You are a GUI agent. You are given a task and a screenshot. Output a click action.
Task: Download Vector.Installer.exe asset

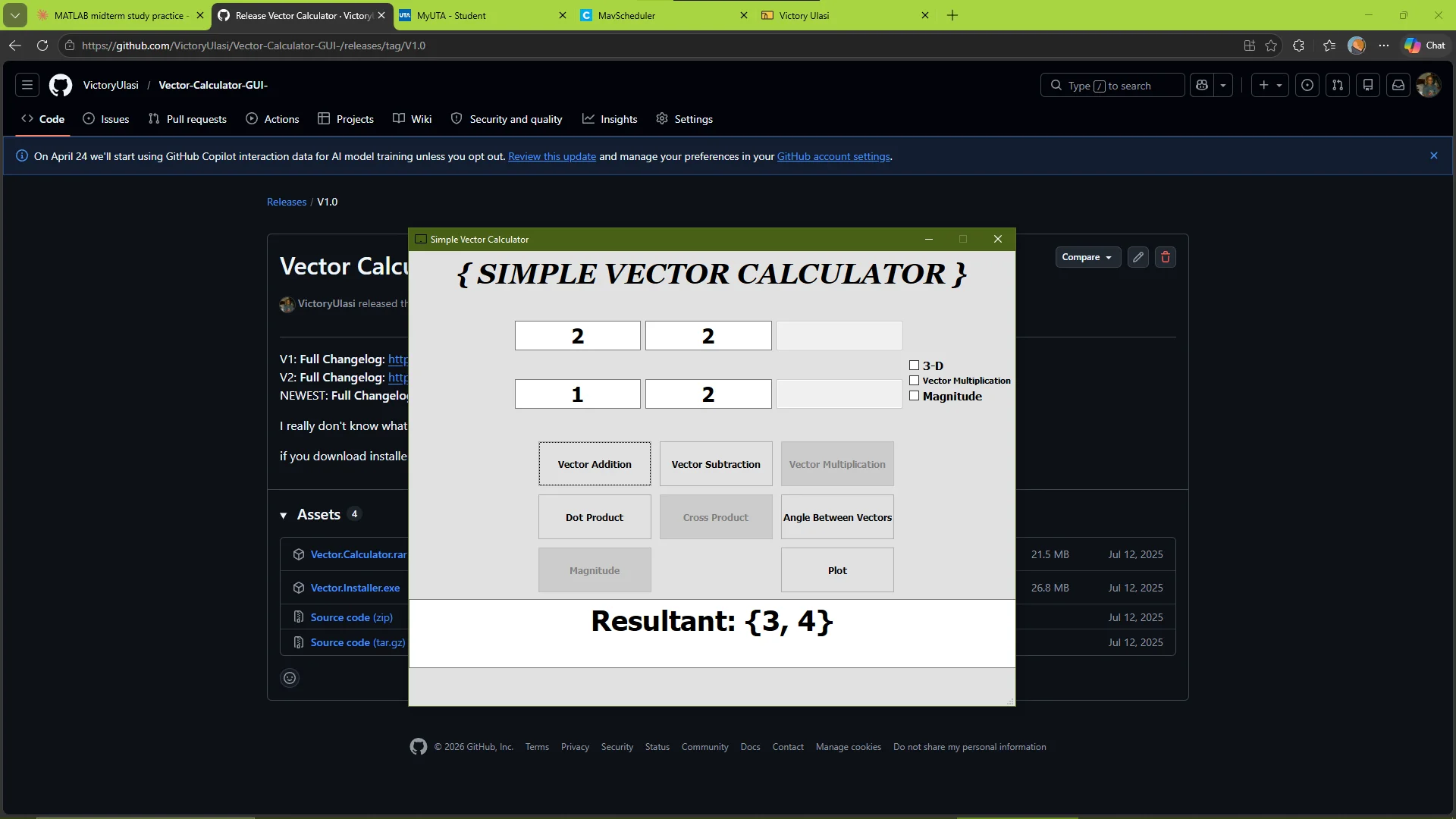[355, 588]
